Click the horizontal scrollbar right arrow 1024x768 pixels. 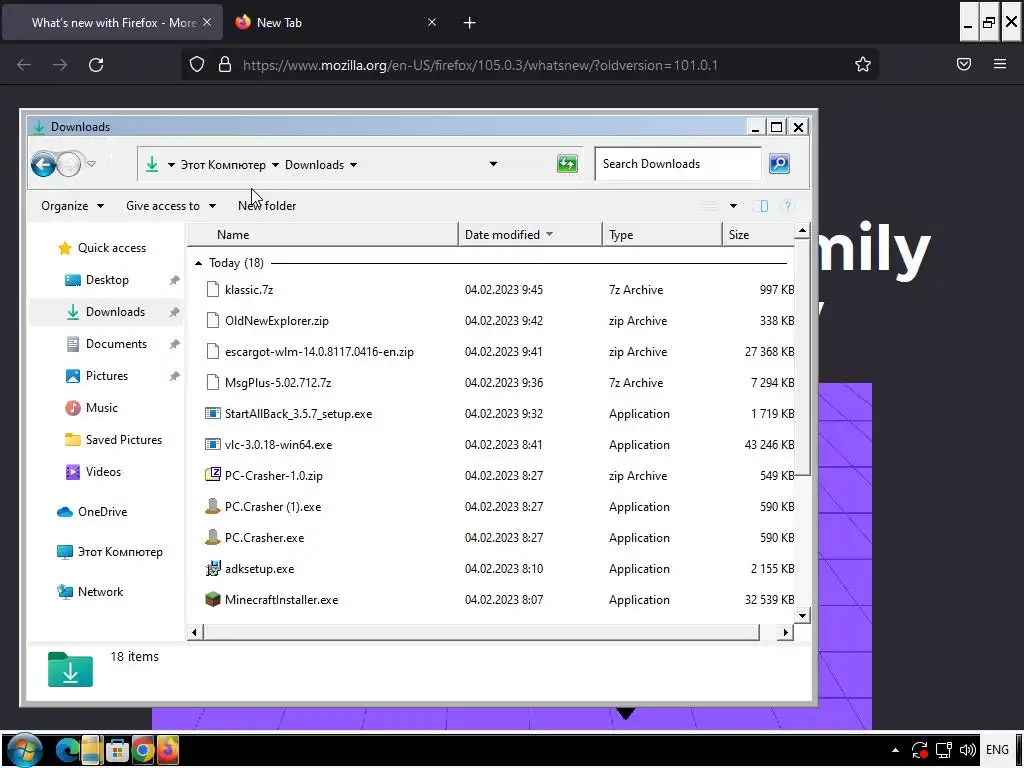[x=786, y=632]
